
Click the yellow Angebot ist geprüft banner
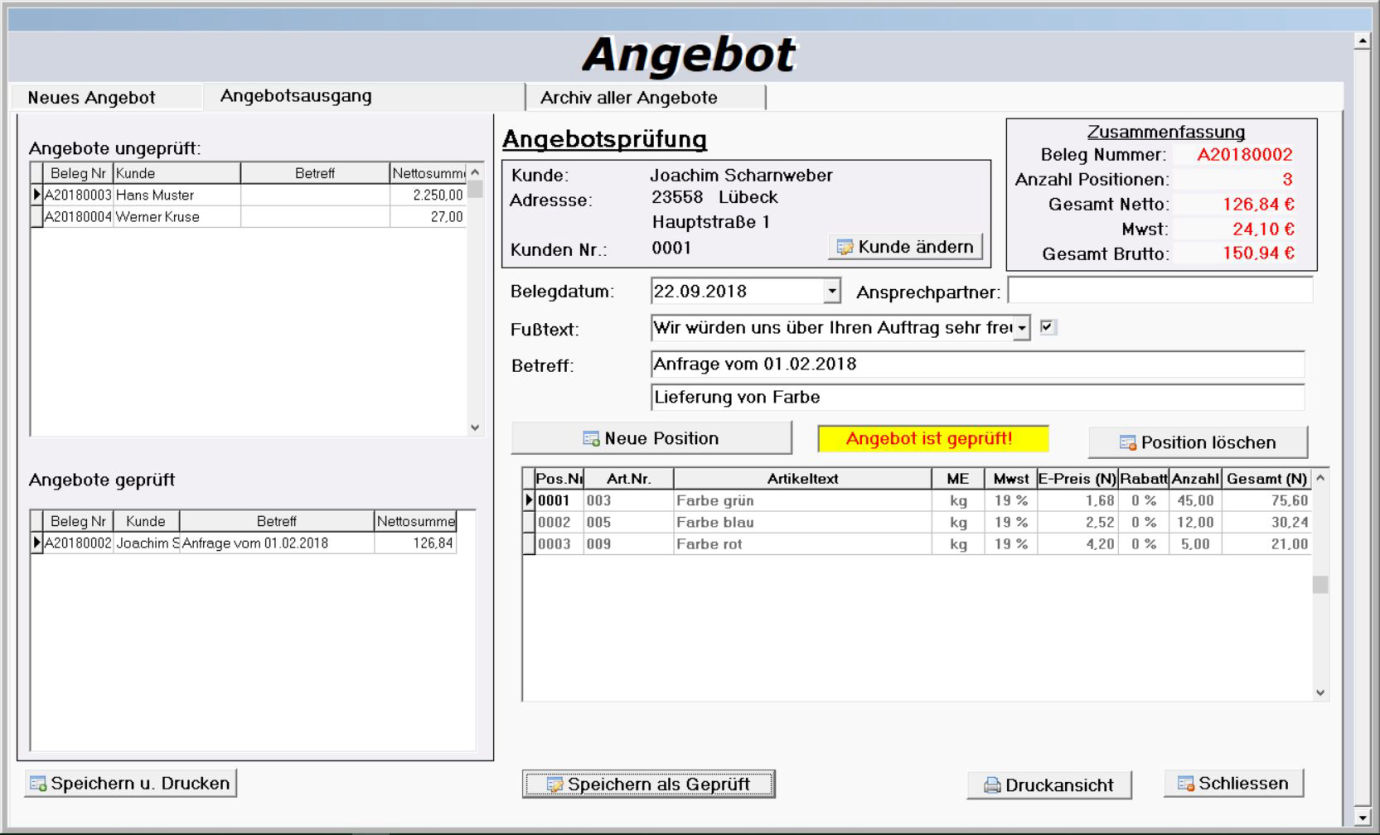[932, 439]
